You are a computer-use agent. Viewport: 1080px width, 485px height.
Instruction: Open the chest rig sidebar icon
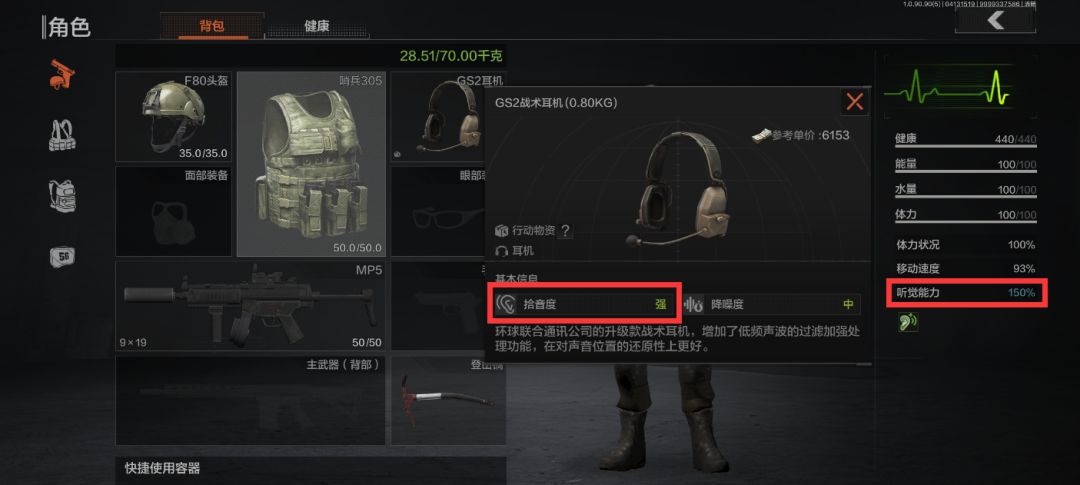point(62,135)
